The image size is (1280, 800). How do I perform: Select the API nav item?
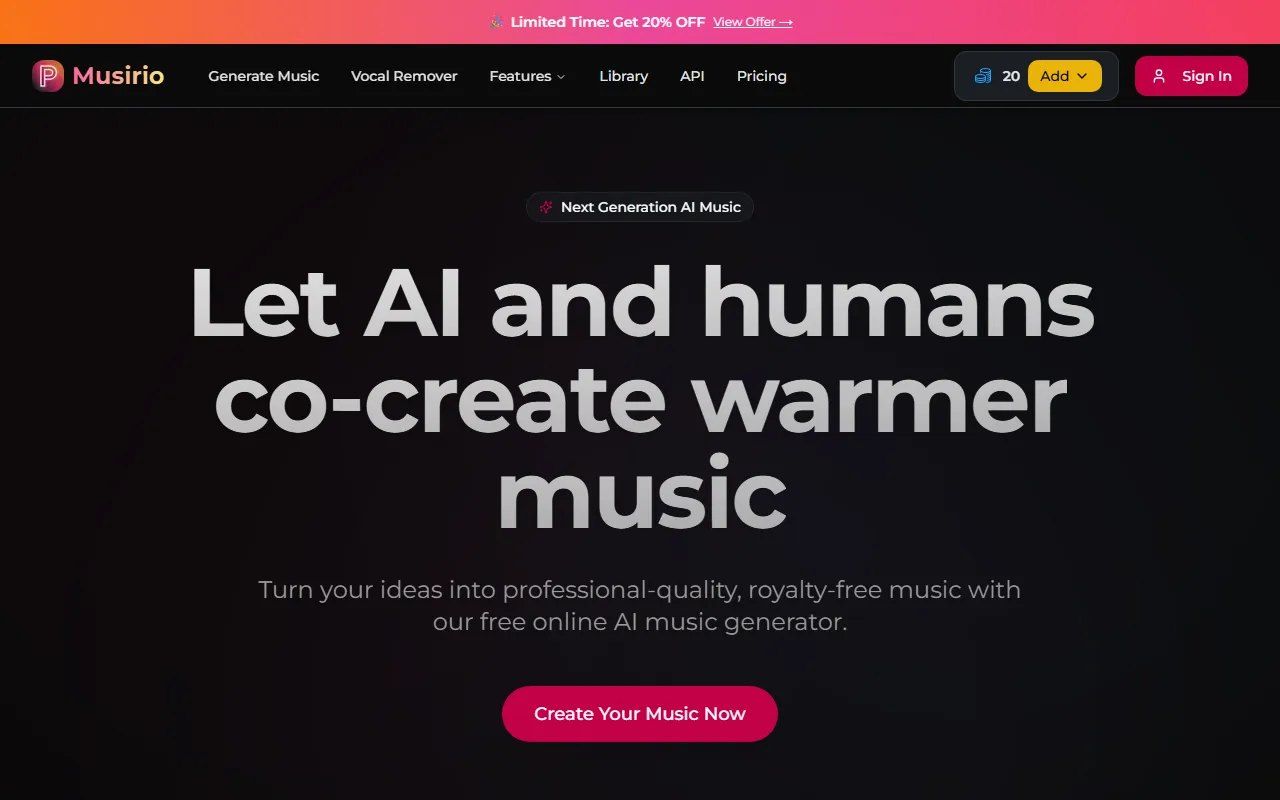pyautogui.click(x=692, y=76)
